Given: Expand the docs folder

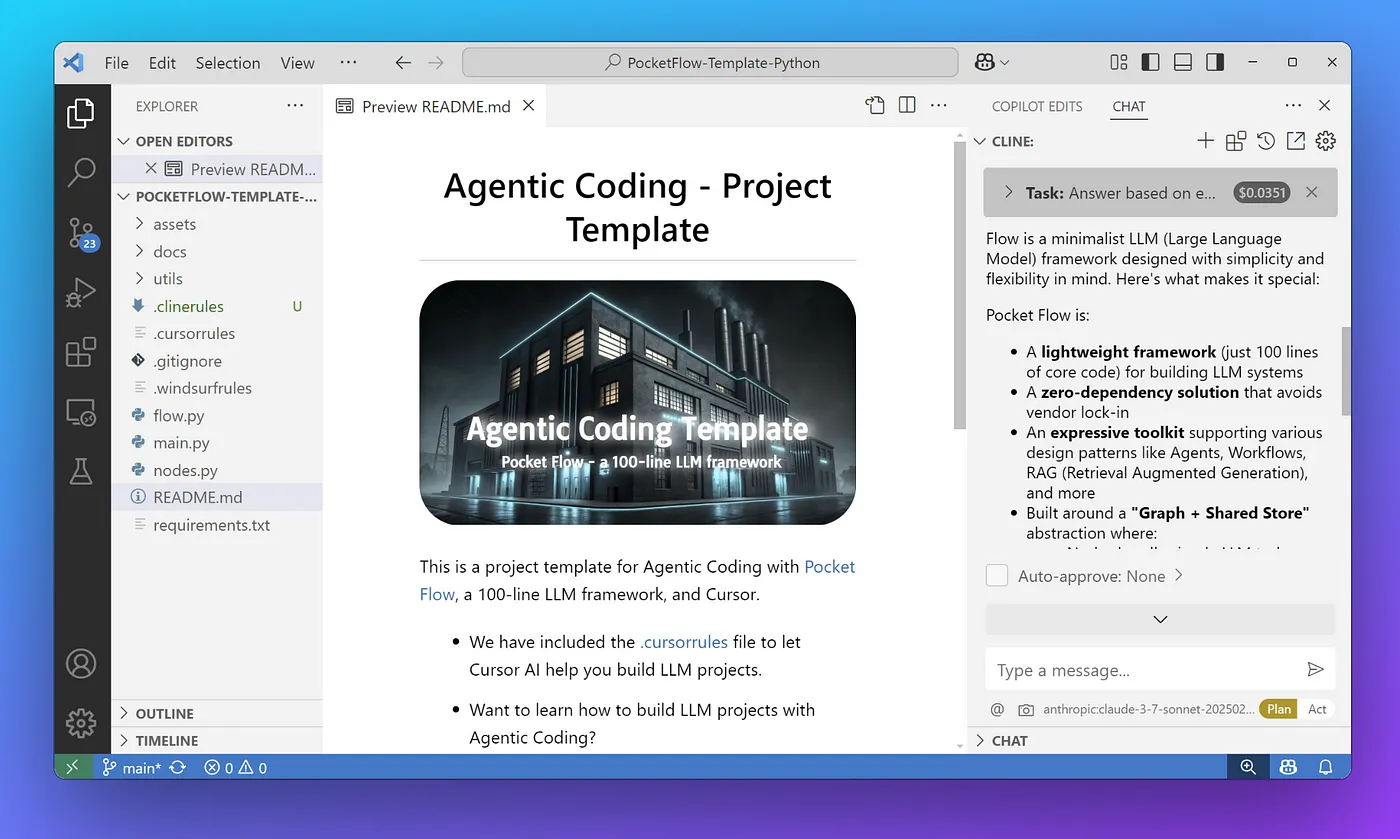Looking at the screenshot, I should (x=217, y=251).
